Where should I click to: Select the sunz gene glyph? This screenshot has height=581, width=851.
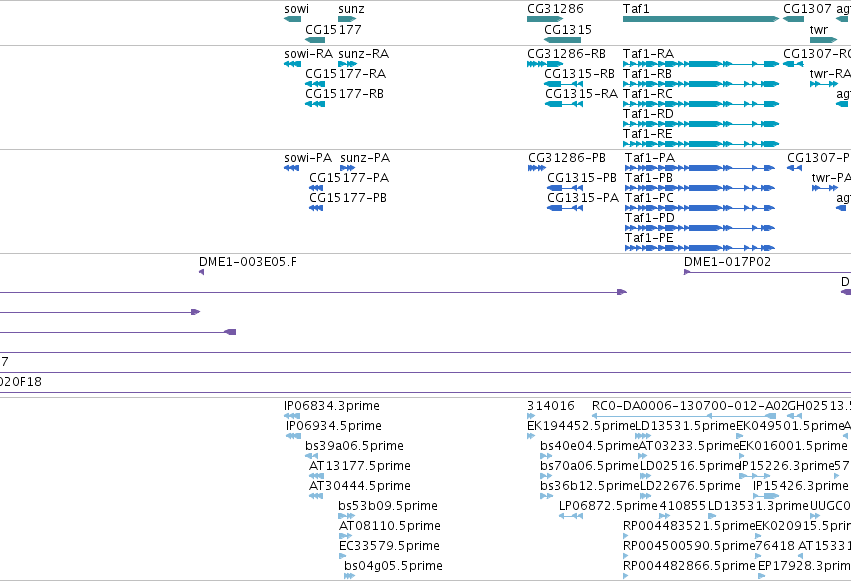click(347, 19)
